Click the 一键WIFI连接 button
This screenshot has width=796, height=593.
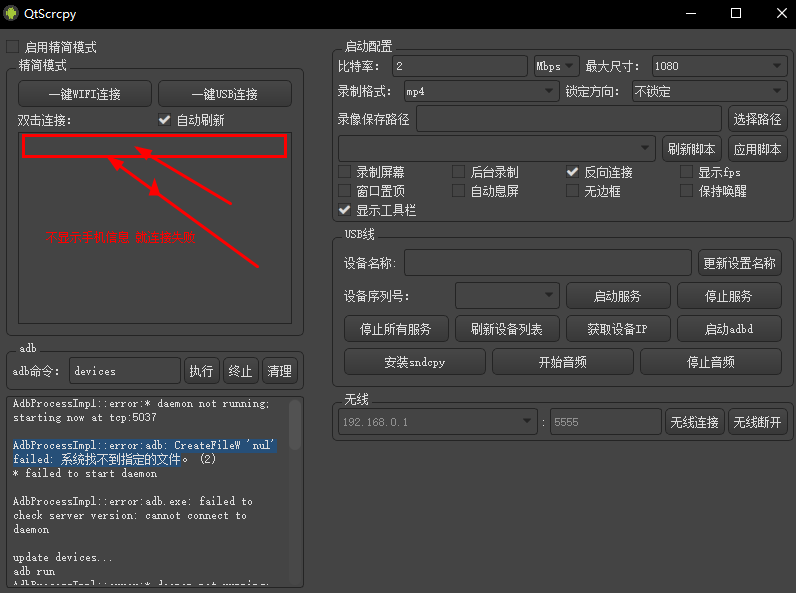85,94
